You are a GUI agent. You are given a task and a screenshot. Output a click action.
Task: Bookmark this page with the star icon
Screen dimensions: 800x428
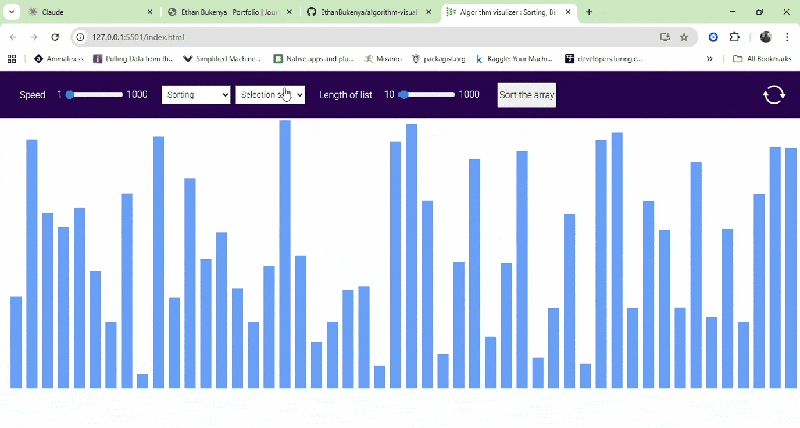tap(684, 37)
